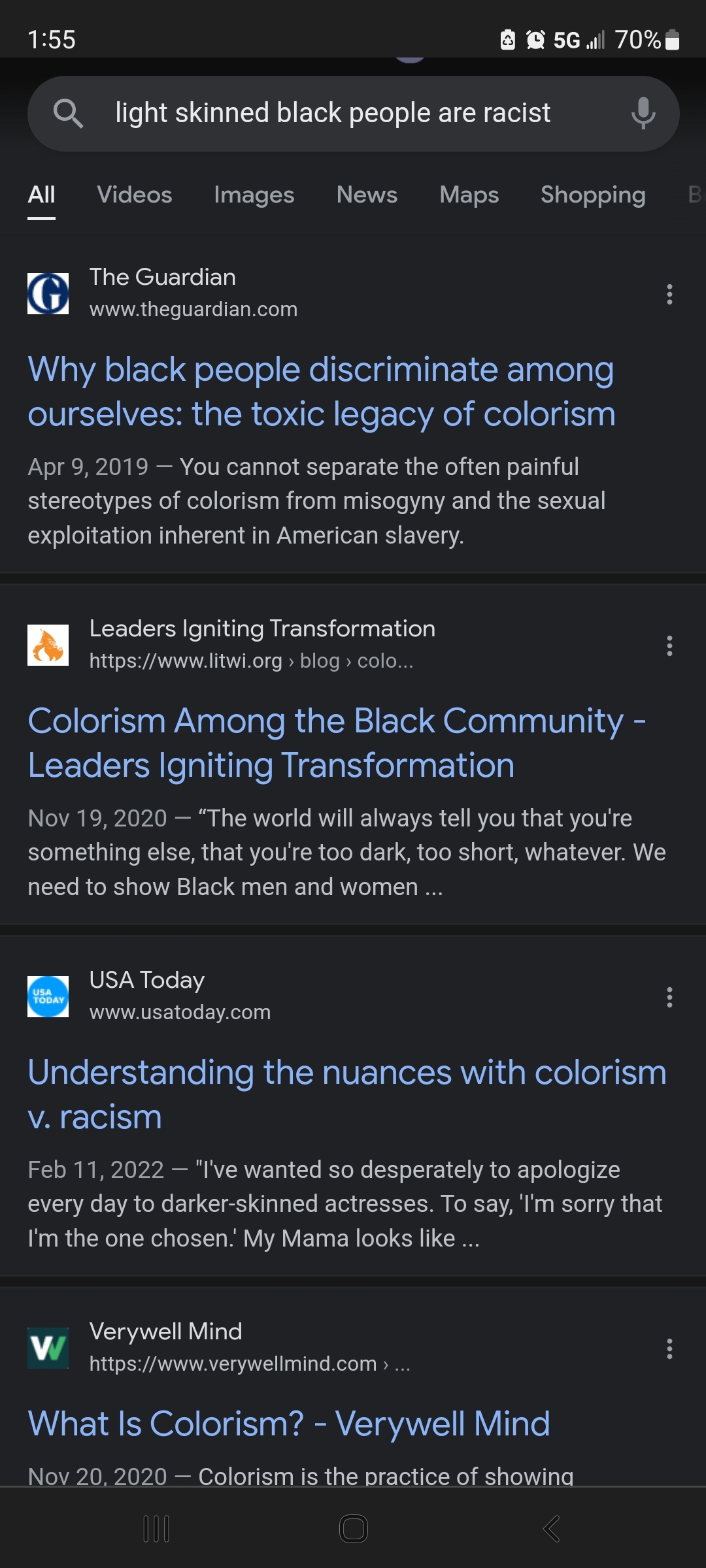Select the News search tab
Image resolution: width=706 pixels, height=1568 pixels.
[367, 195]
